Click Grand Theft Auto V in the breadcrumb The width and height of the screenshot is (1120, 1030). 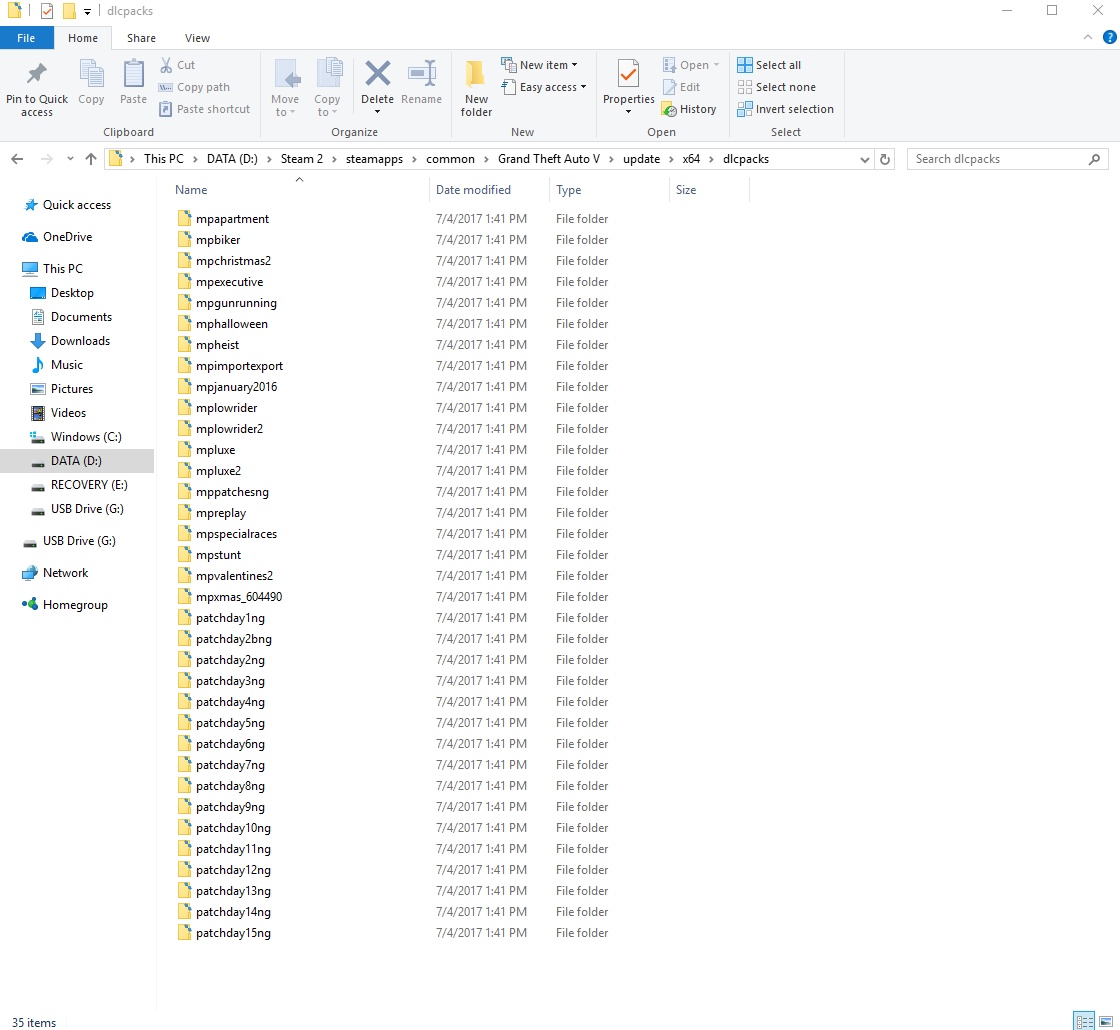pyautogui.click(x=549, y=159)
